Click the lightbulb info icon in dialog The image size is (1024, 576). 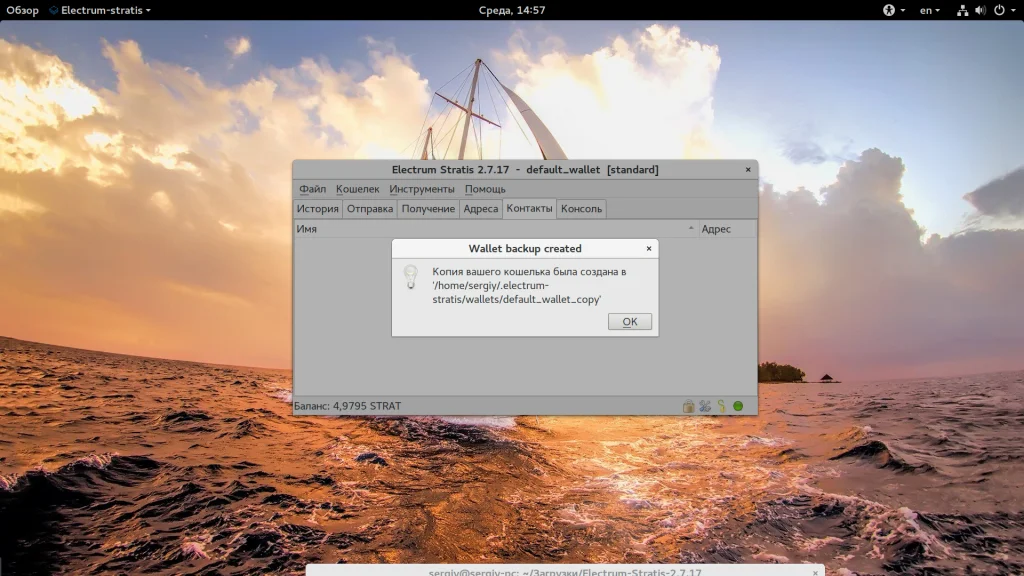[x=410, y=277]
